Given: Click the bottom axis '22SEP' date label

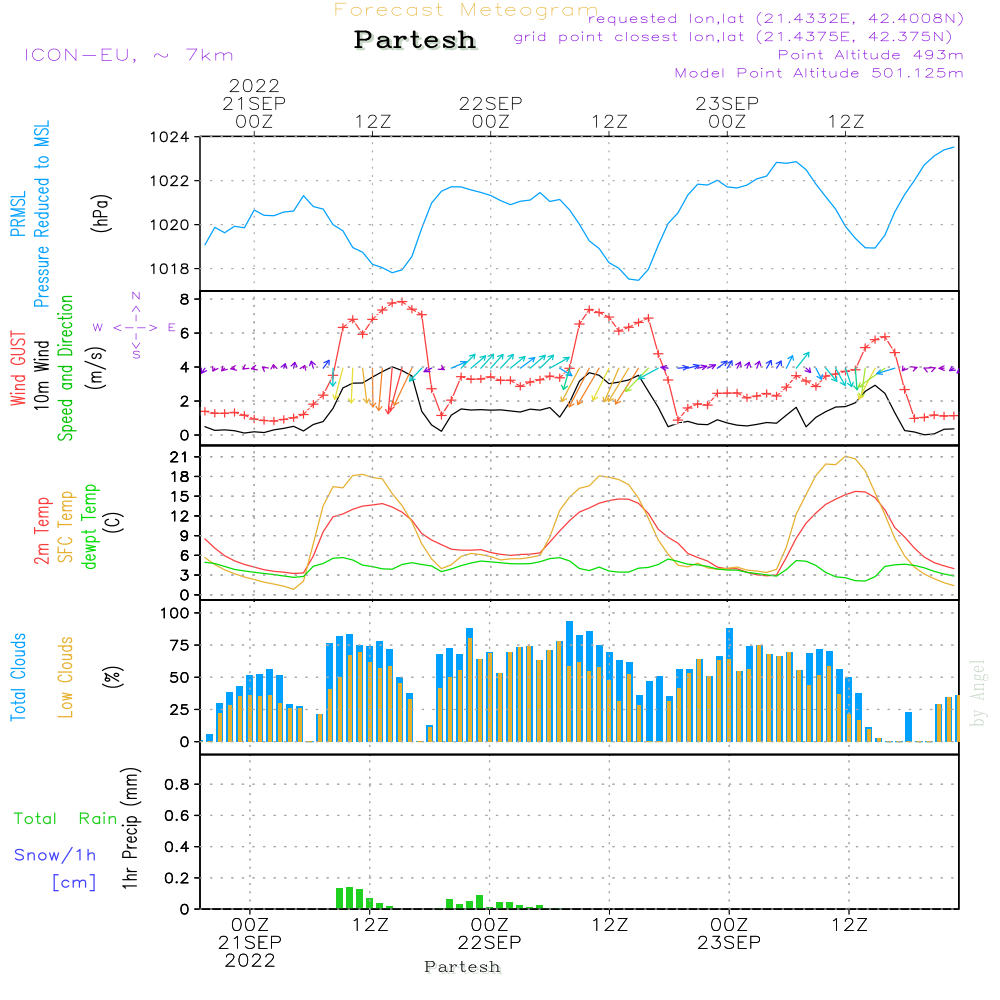Looking at the screenshot, I should (489, 942).
